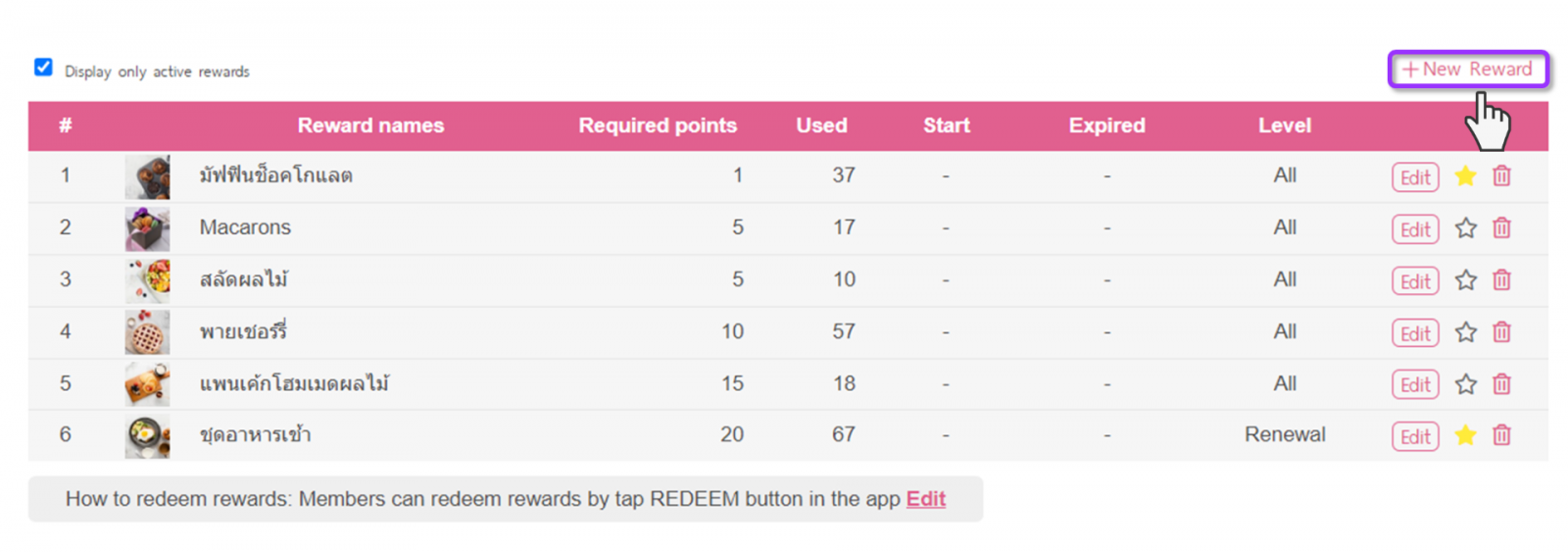The width and height of the screenshot is (1568, 552).
Task: Sort by Required points column header
Action: [658, 125]
